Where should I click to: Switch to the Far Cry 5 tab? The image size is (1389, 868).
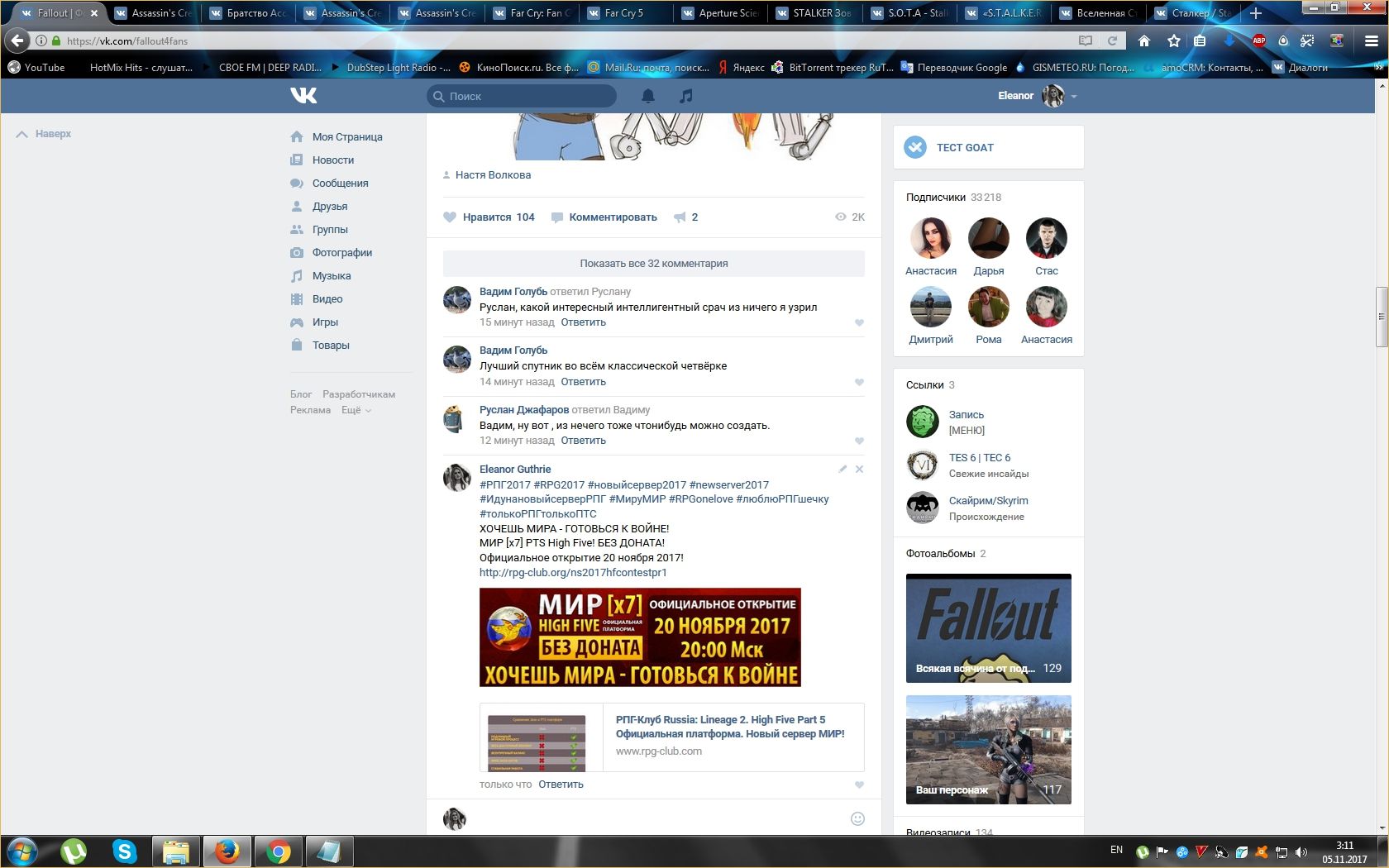(x=624, y=13)
